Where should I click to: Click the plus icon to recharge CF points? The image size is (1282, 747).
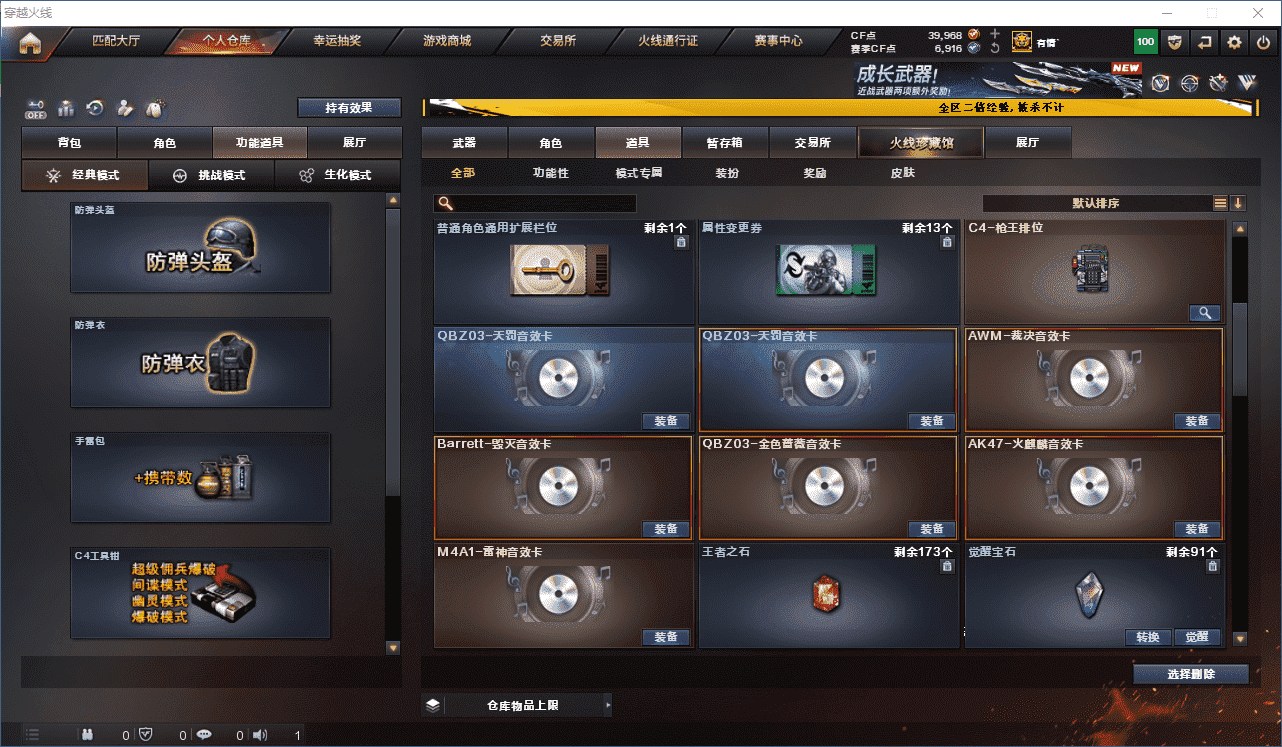(995, 34)
